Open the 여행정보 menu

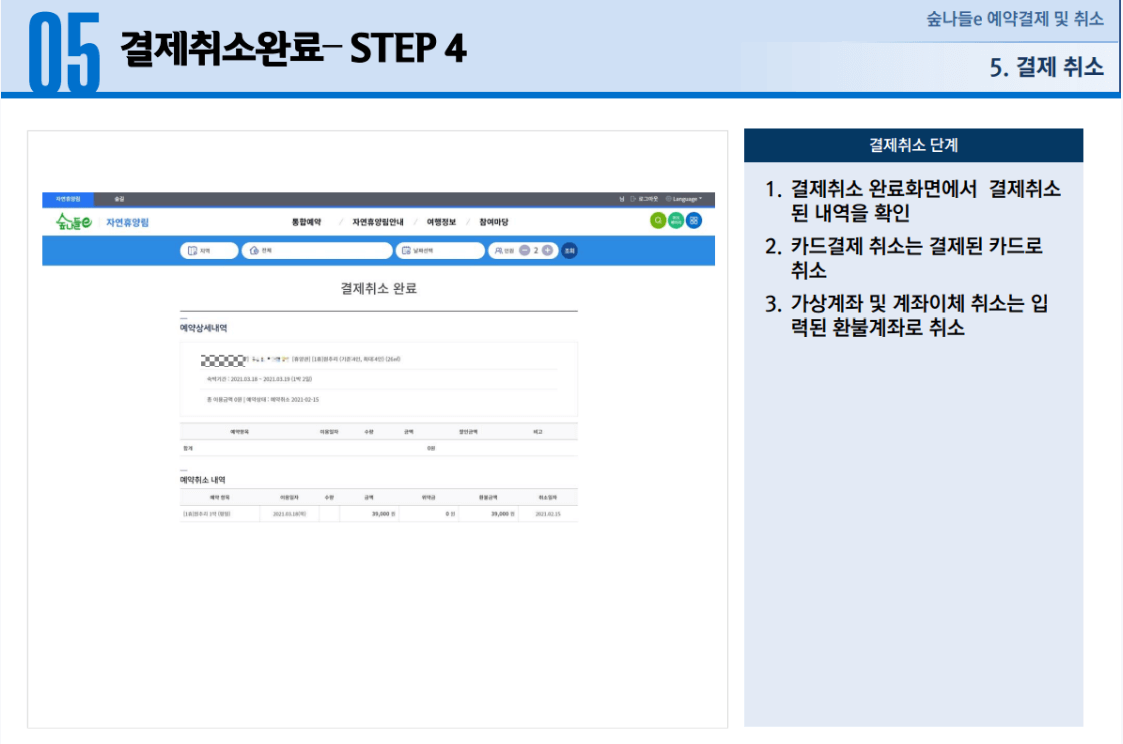click(441, 222)
